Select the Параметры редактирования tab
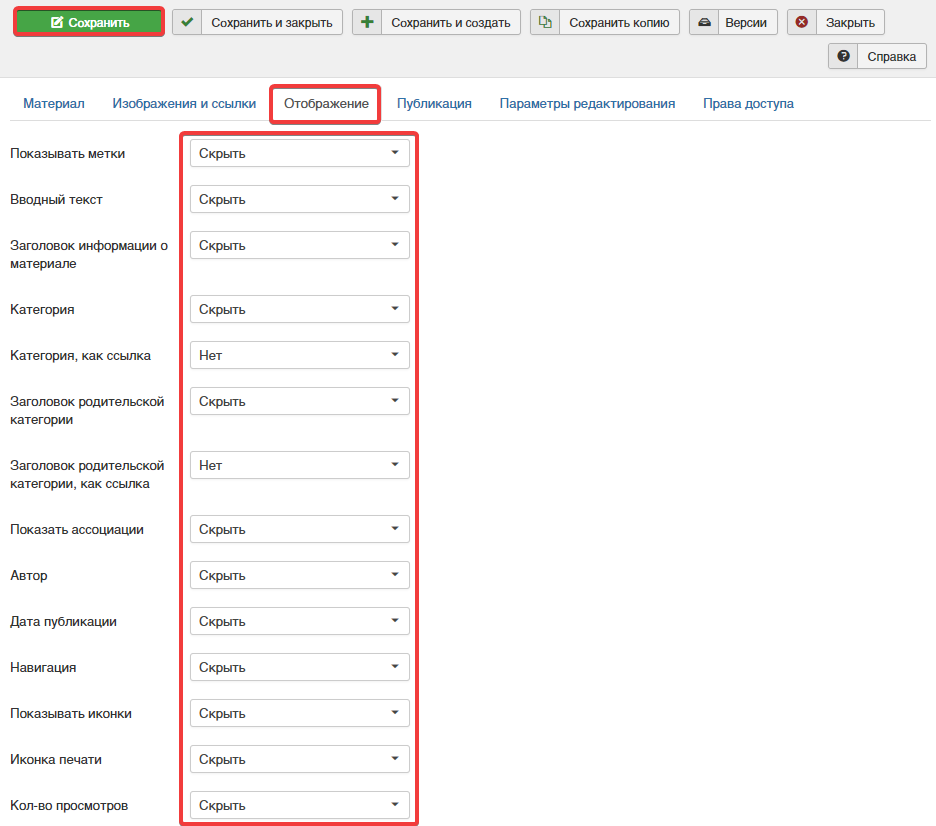This screenshot has width=936, height=826. coord(587,103)
